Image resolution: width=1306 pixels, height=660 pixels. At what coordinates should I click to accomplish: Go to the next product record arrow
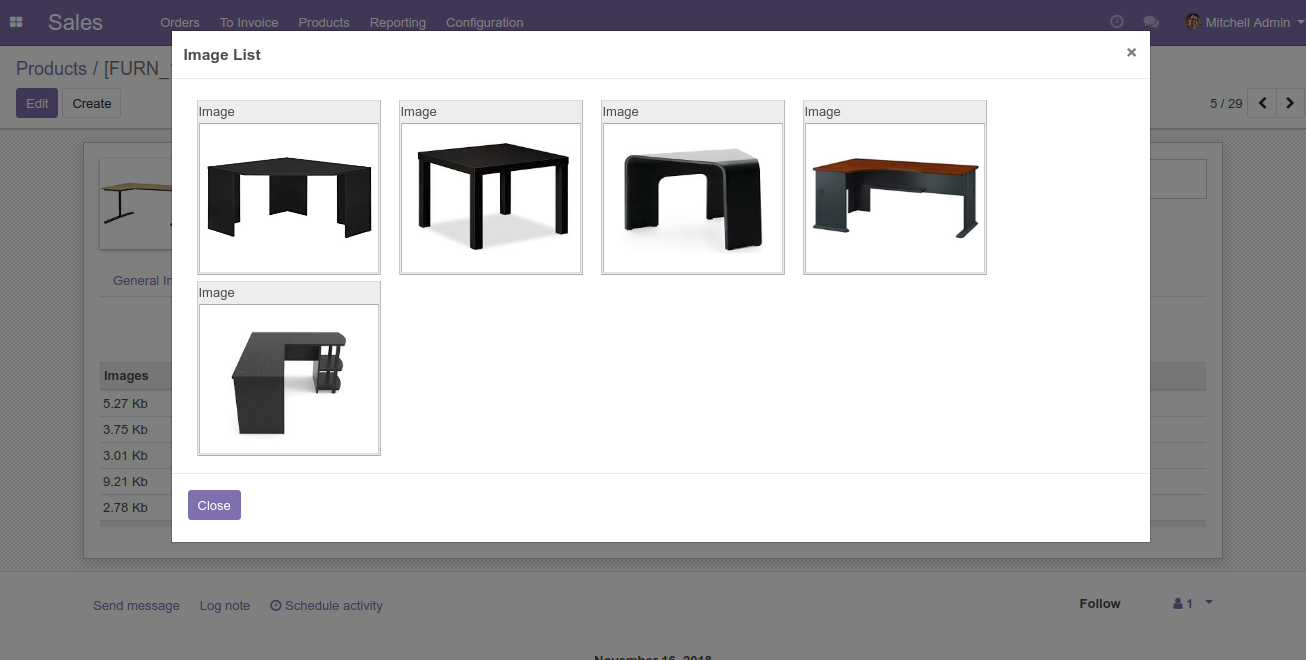[1290, 103]
